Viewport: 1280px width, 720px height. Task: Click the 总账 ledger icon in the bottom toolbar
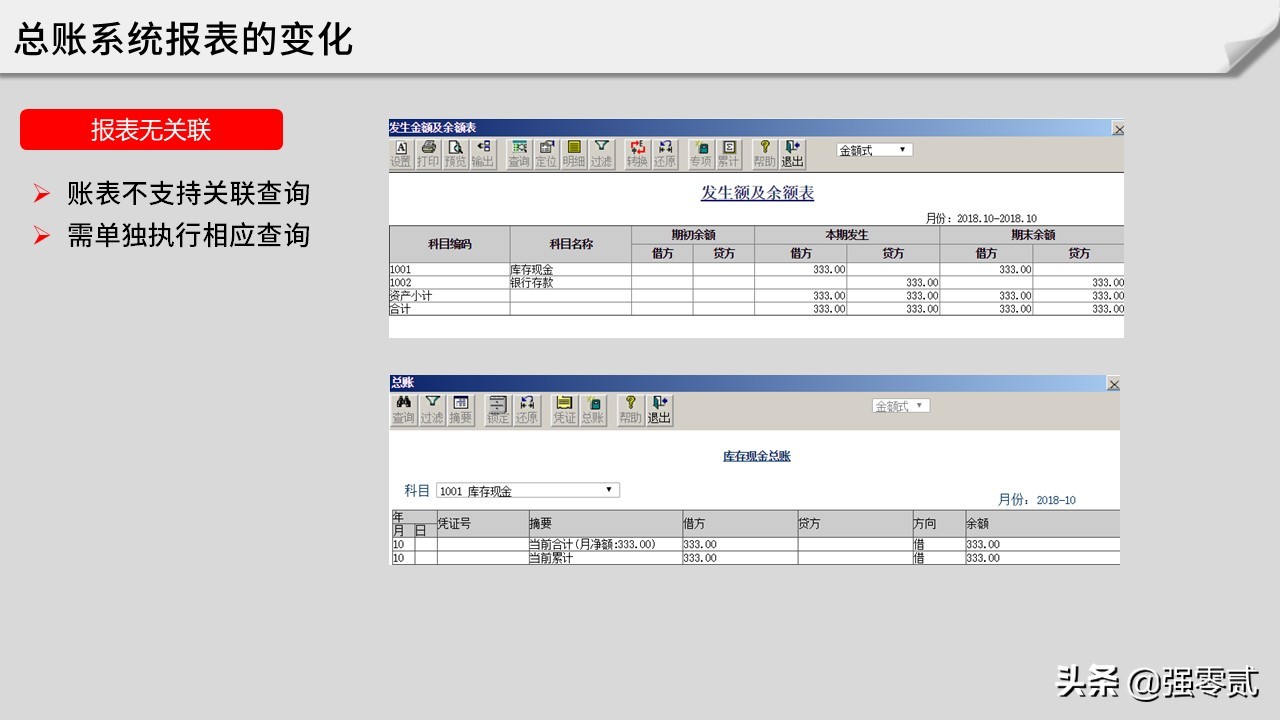pos(593,406)
